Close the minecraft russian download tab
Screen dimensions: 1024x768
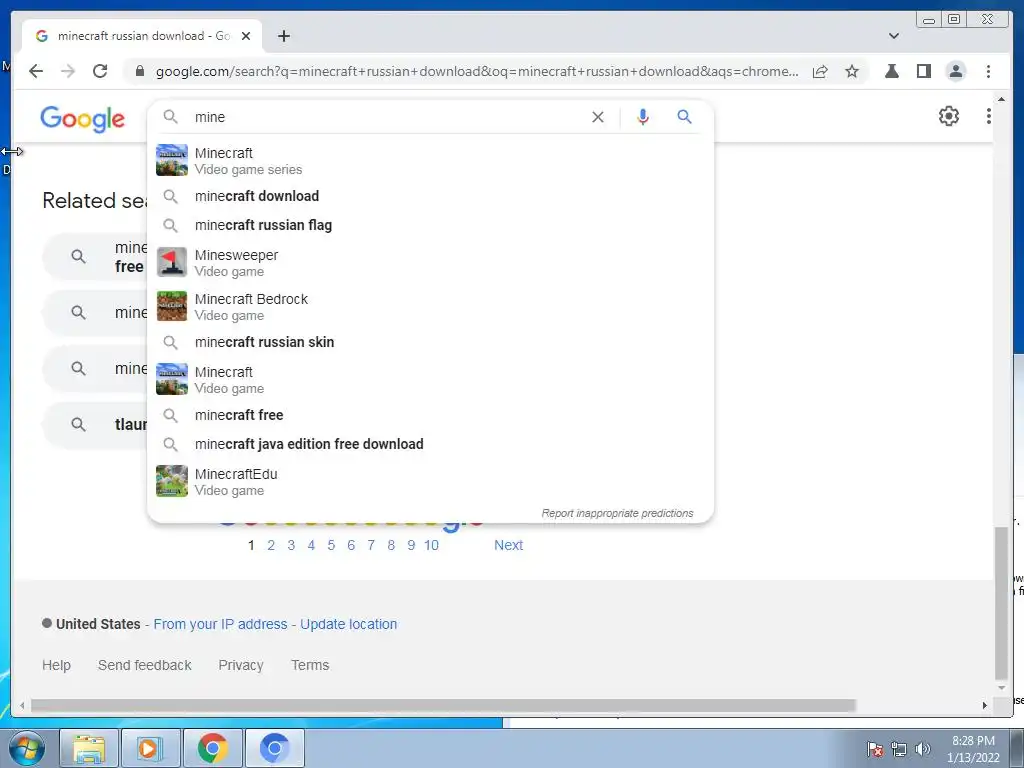coord(246,36)
